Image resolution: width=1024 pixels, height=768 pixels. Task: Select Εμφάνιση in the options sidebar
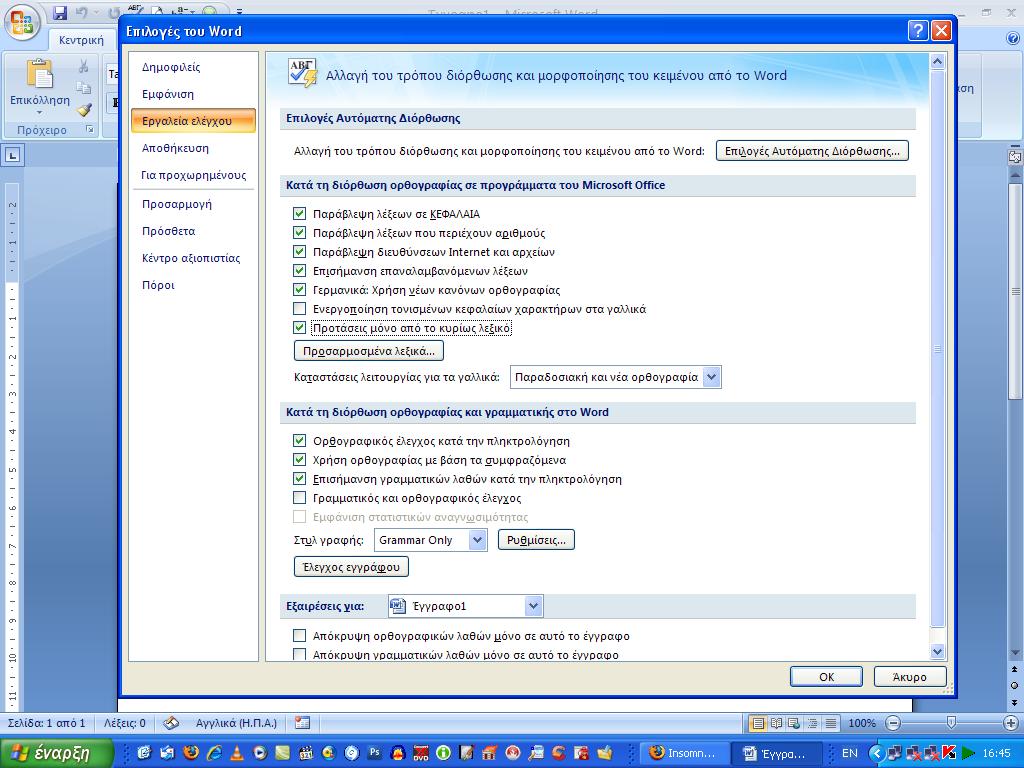[168, 94]
